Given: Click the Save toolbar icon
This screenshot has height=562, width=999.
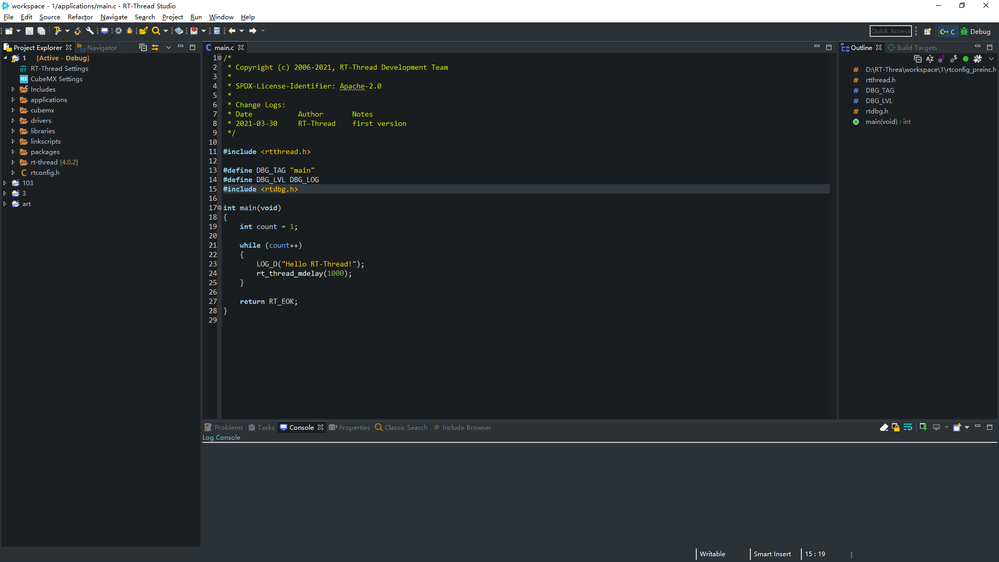Looking at the screenshot, I should point(29,31).
